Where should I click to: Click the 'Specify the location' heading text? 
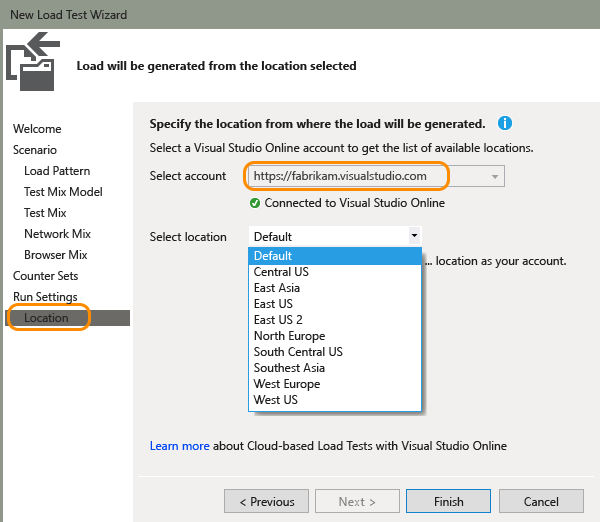(x=317, y=124)
